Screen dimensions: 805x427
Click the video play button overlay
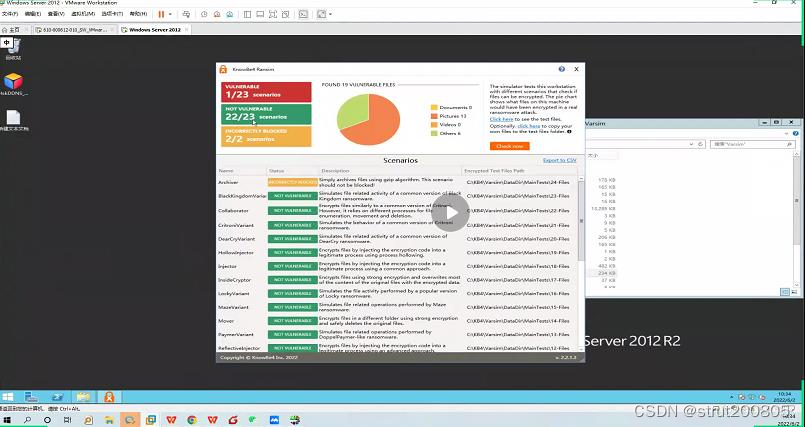[451, 212]
